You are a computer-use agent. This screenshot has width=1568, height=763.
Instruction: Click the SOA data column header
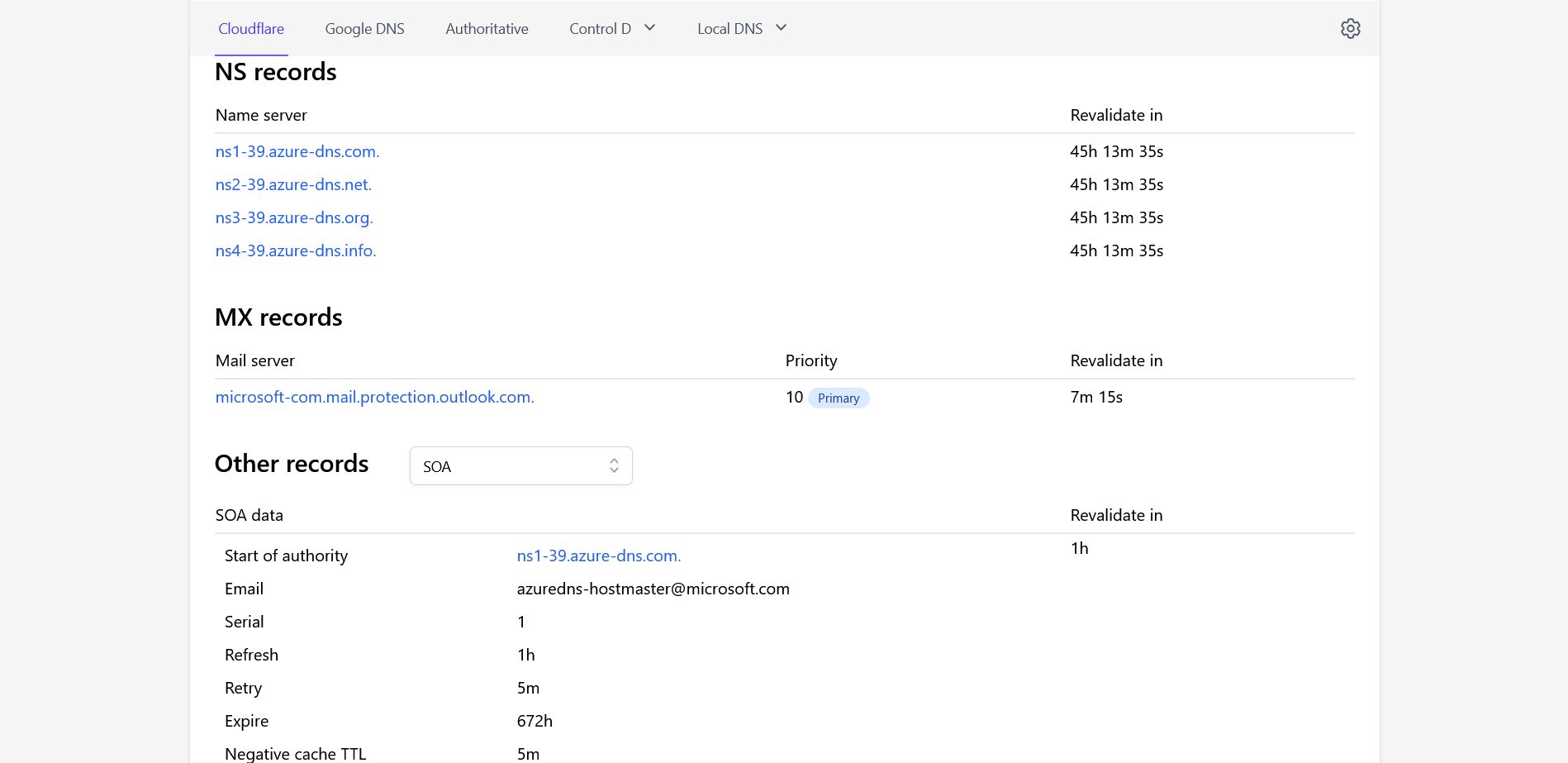coord(249,515)
